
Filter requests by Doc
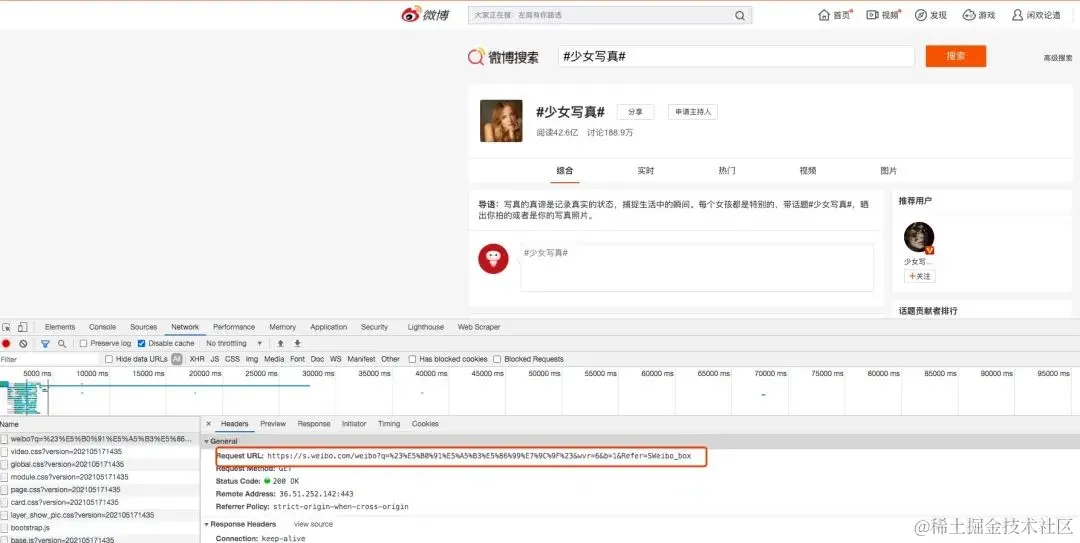317,359
